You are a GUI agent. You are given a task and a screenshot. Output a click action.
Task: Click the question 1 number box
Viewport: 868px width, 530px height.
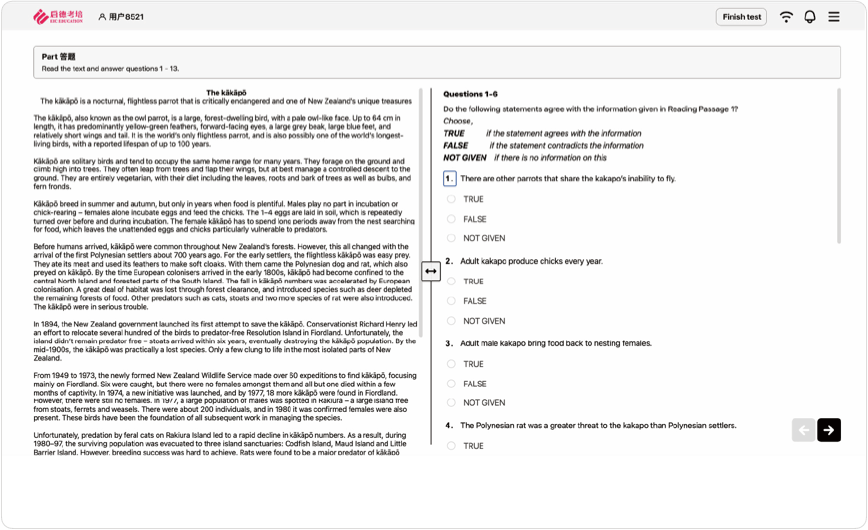pos(450,178)
